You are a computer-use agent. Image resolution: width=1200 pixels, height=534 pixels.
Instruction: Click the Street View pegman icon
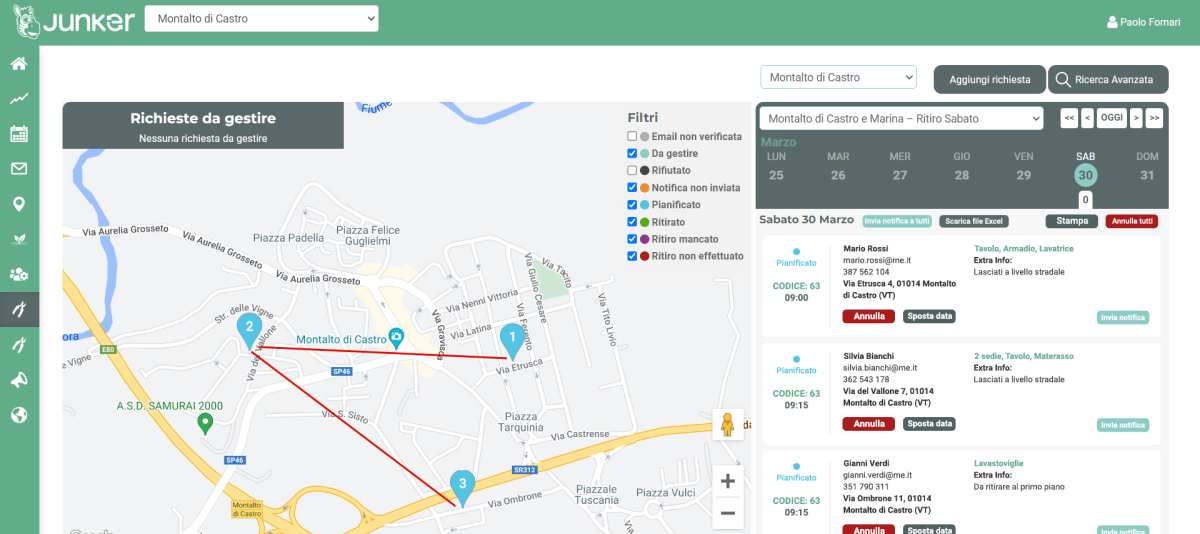pyautogui.click(x=728, y=424)
